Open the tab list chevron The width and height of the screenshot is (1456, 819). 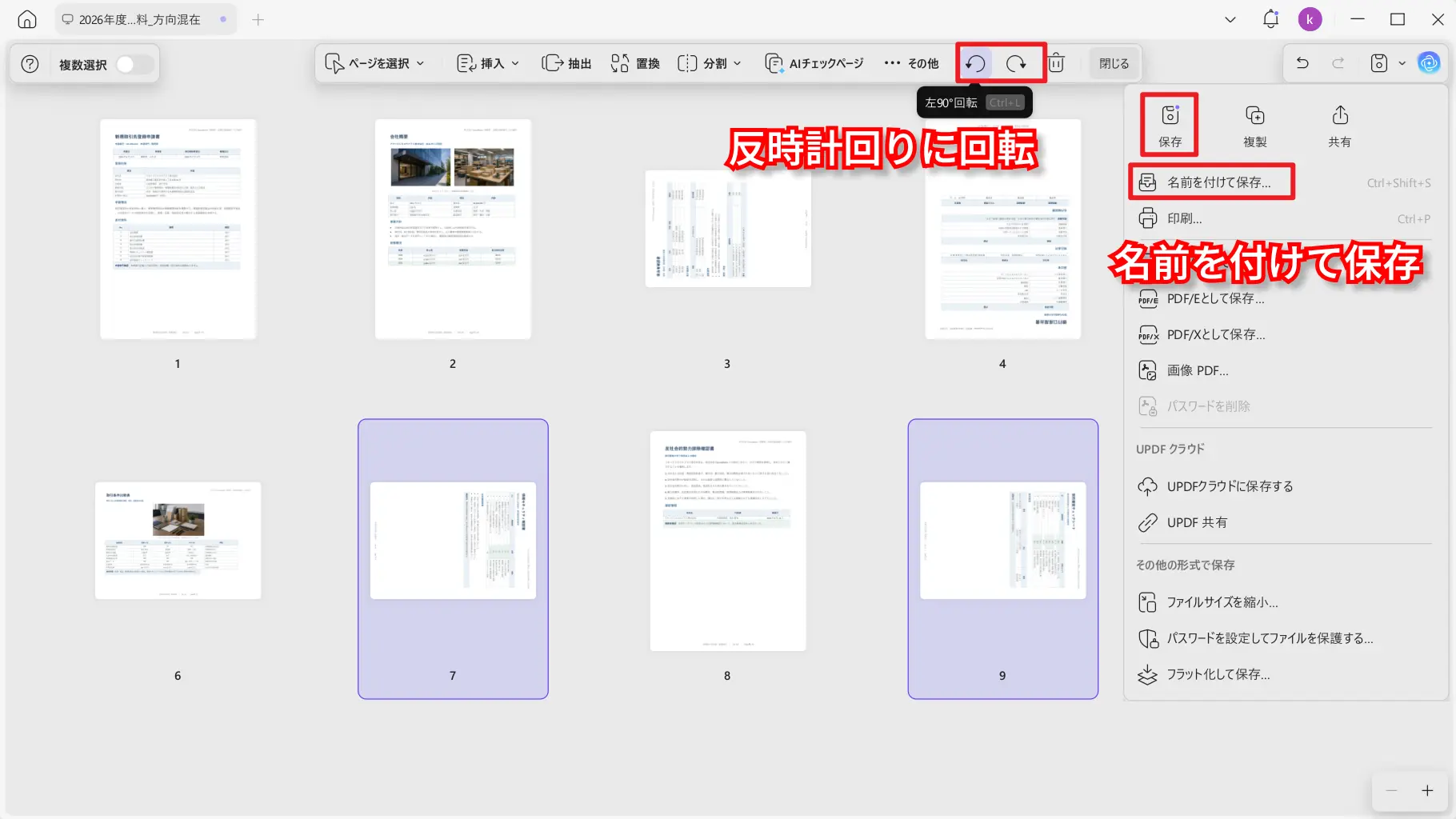pyautogui.click(x=1230, y=19)
